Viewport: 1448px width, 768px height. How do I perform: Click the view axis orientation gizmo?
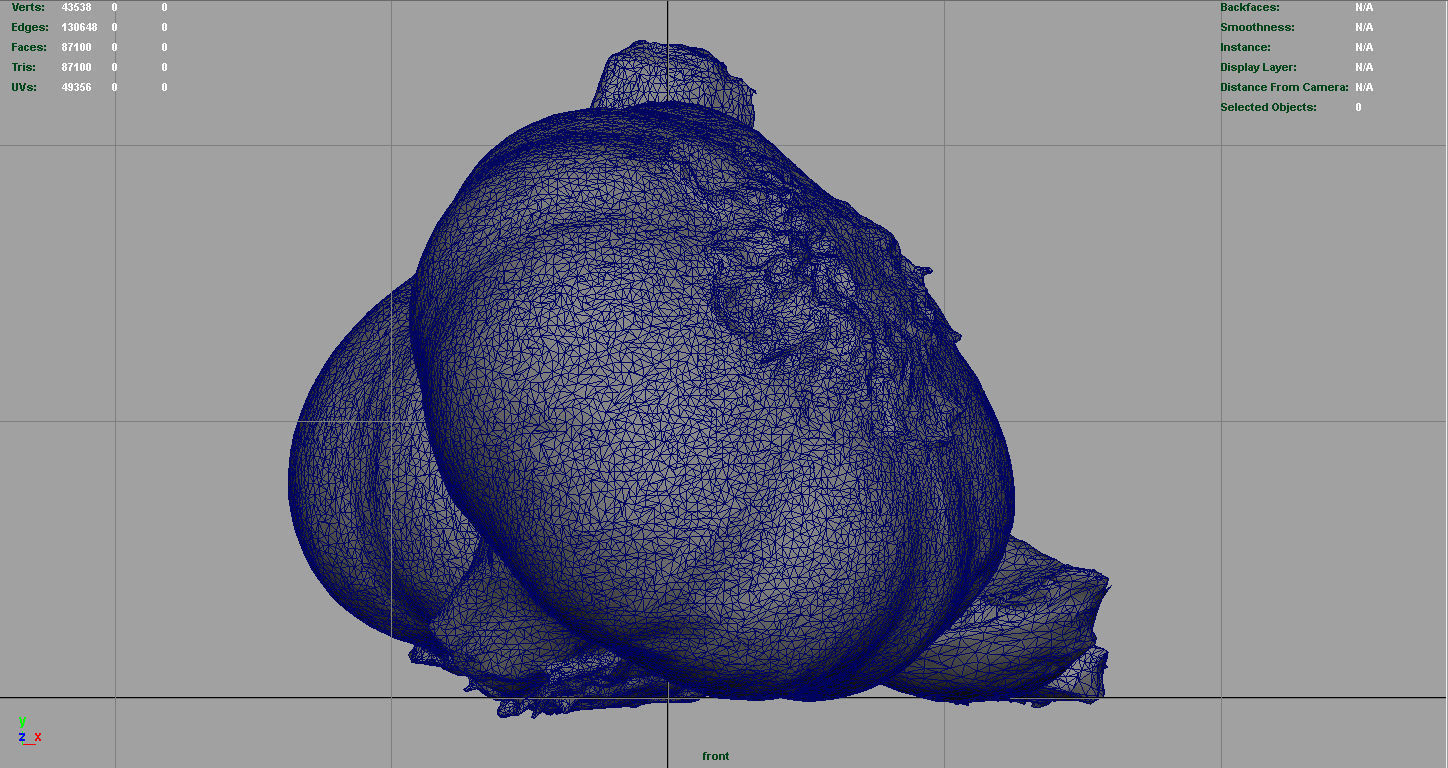(29, 731)
